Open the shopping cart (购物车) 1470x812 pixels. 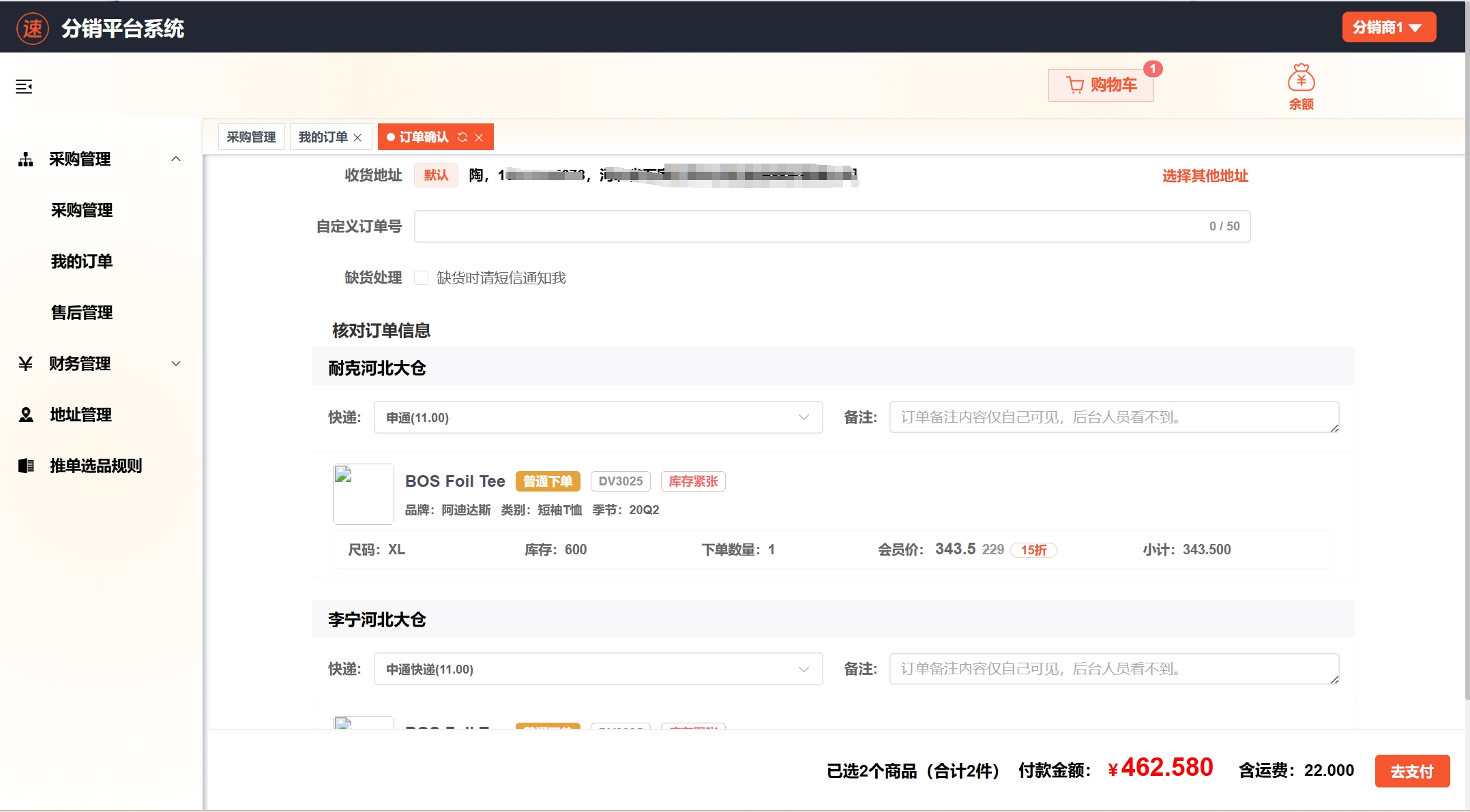(x=1100, y=85)
